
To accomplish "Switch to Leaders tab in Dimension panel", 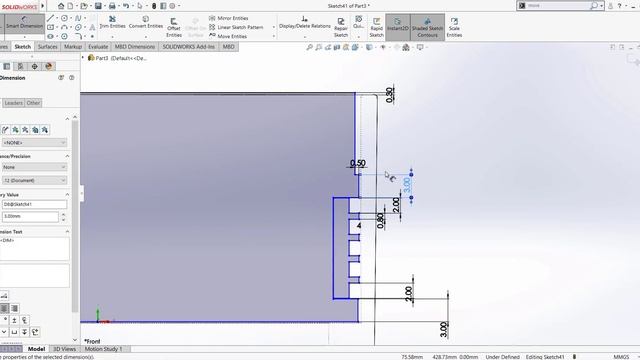I will click(13, 103).
